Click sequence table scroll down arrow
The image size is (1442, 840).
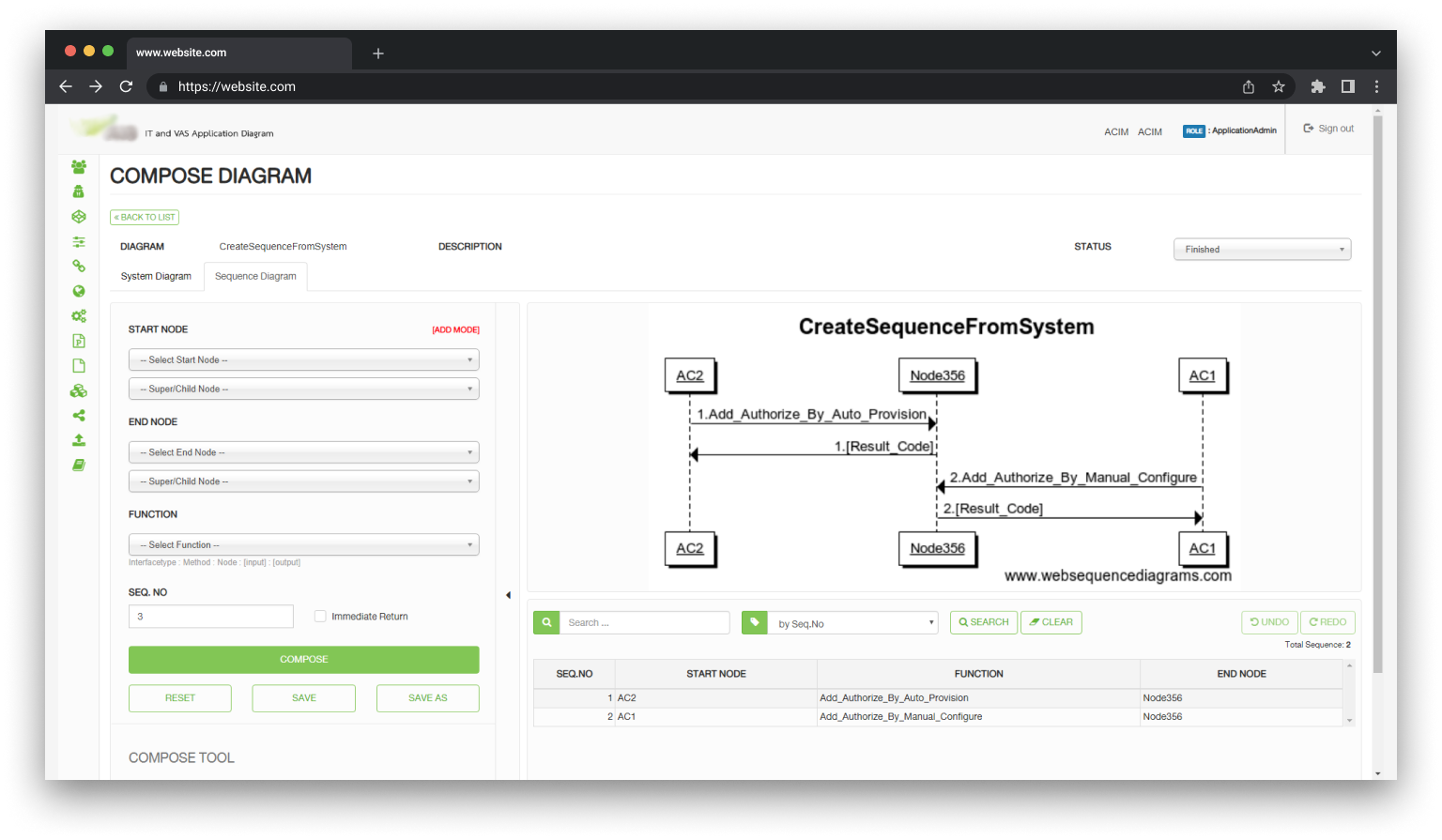point(1350,721)
